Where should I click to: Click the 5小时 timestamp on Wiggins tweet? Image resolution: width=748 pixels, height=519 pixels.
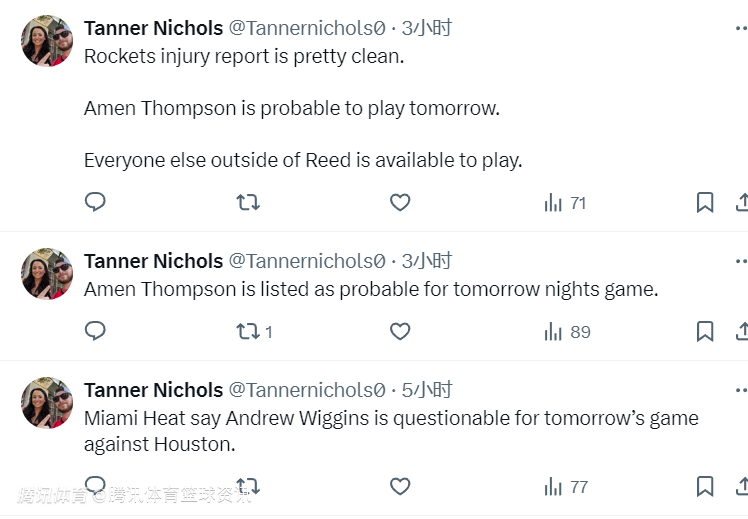[x=427, y=390]
